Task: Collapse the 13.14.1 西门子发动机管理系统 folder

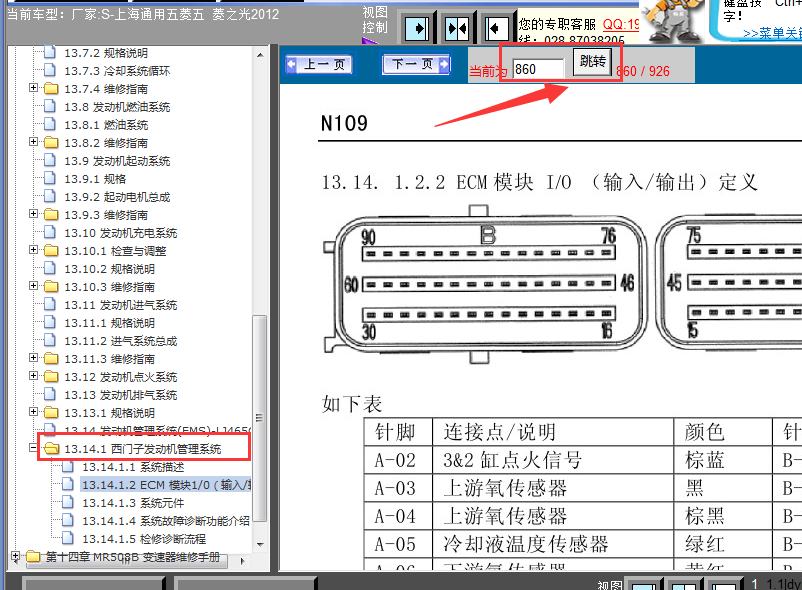Action: pyautogui.click(x=34, y=448)
